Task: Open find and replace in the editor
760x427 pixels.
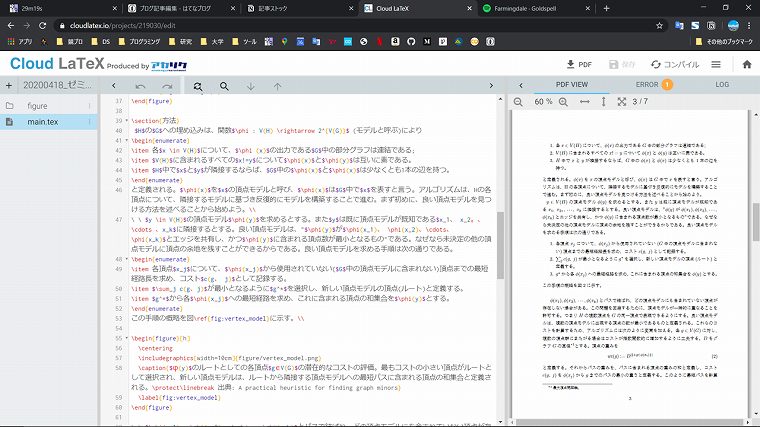Action: (198, 86)
